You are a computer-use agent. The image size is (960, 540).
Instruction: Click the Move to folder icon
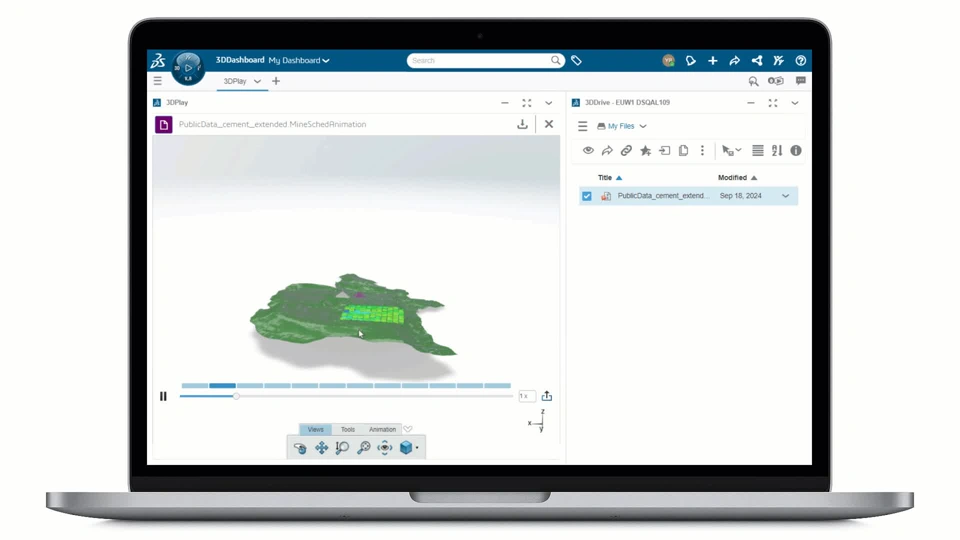pyautogui.click(x=664, y=151)
